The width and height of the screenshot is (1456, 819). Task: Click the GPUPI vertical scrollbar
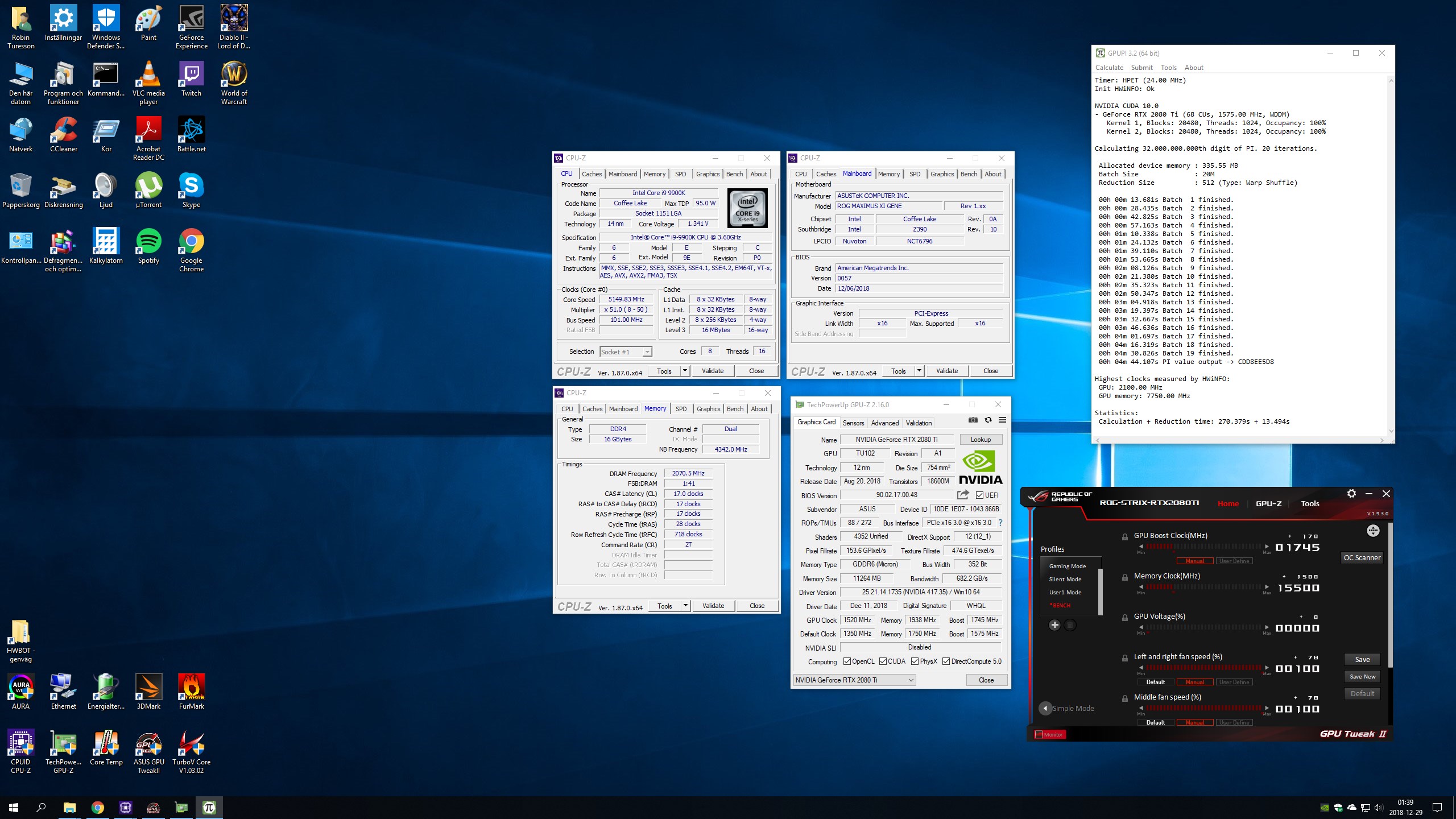click(1391, 255)
